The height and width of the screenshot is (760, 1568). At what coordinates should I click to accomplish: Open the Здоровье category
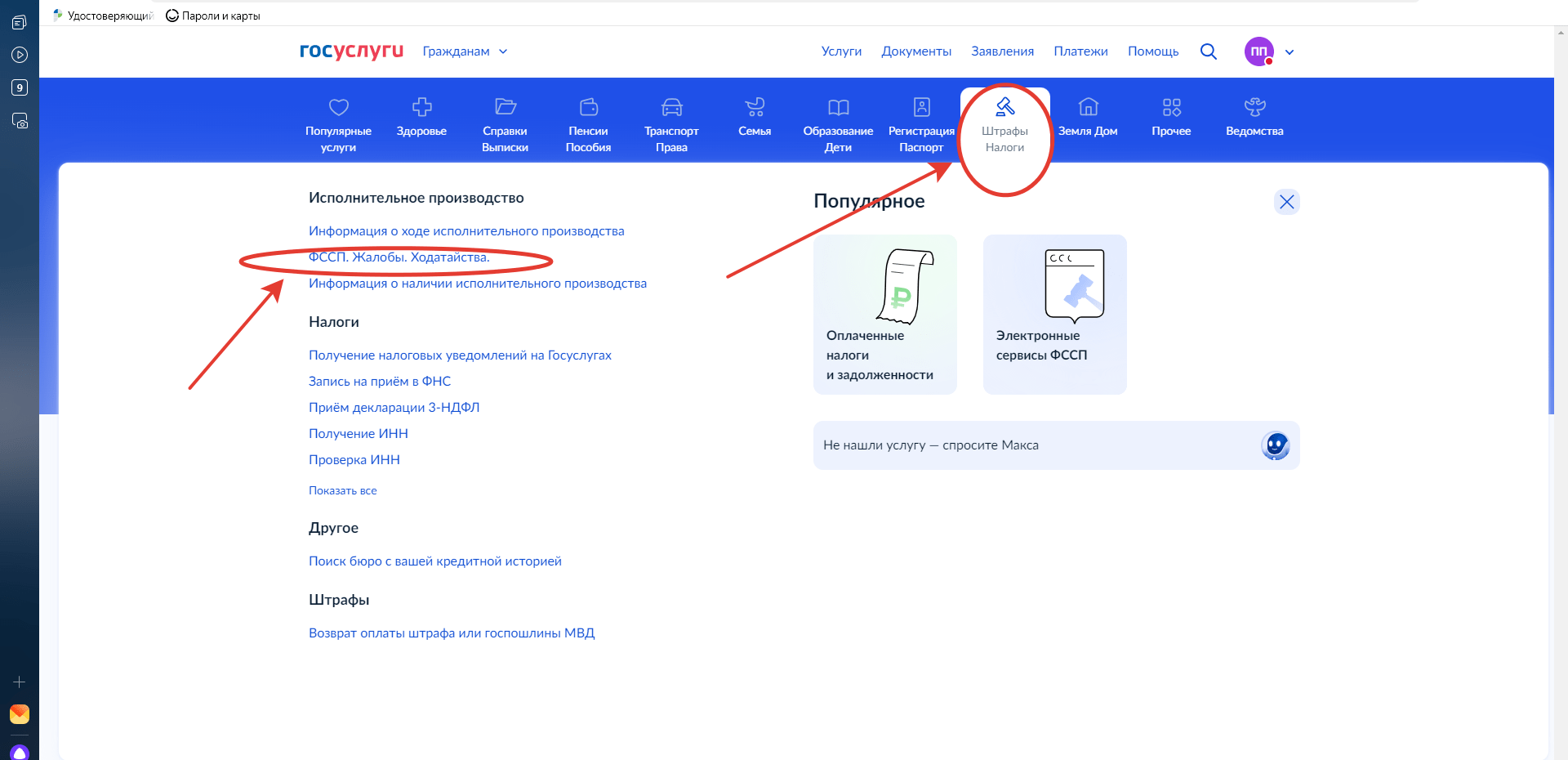[421, 118]
